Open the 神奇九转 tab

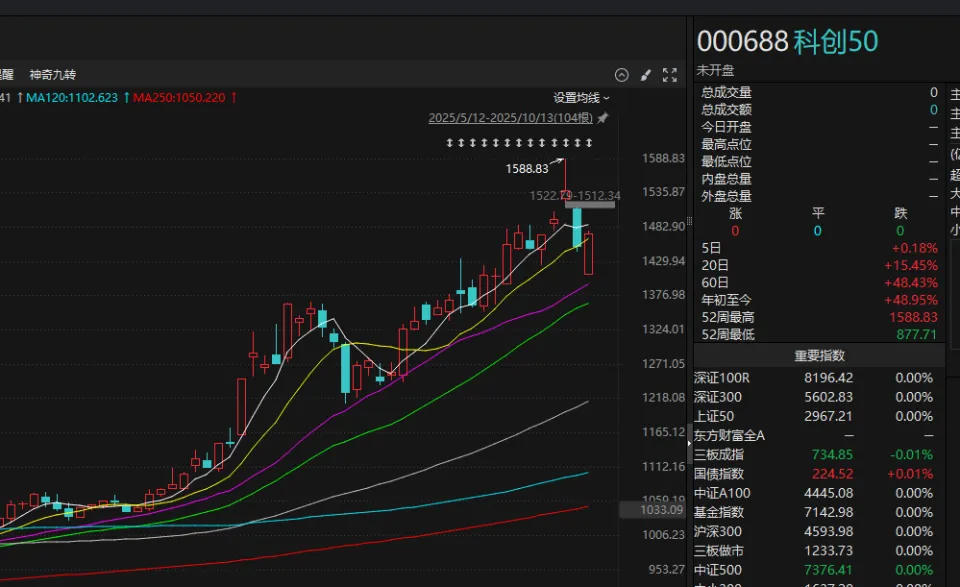coord(52,75)
